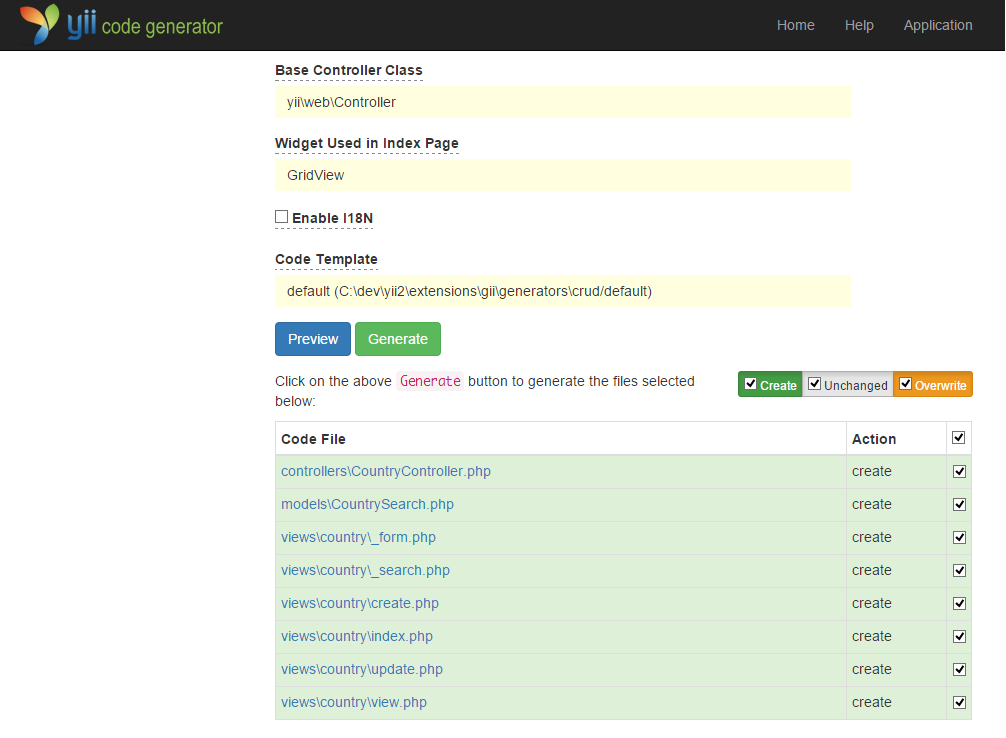Toggle the Create filter checkbox
This screenshot has width=1006, height=738.
tap(751, 384)
